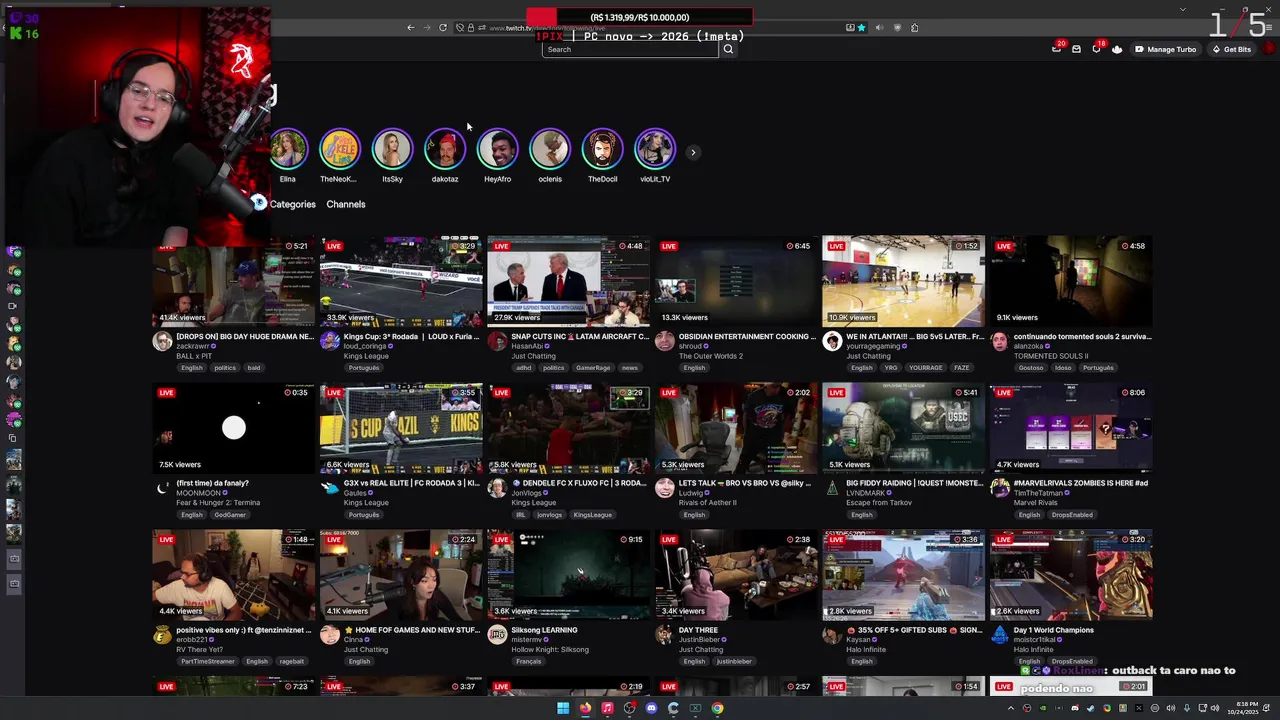Bookmark this page with the star icon
This screenshot has width=1280, height=720.
tap(861, 27)
